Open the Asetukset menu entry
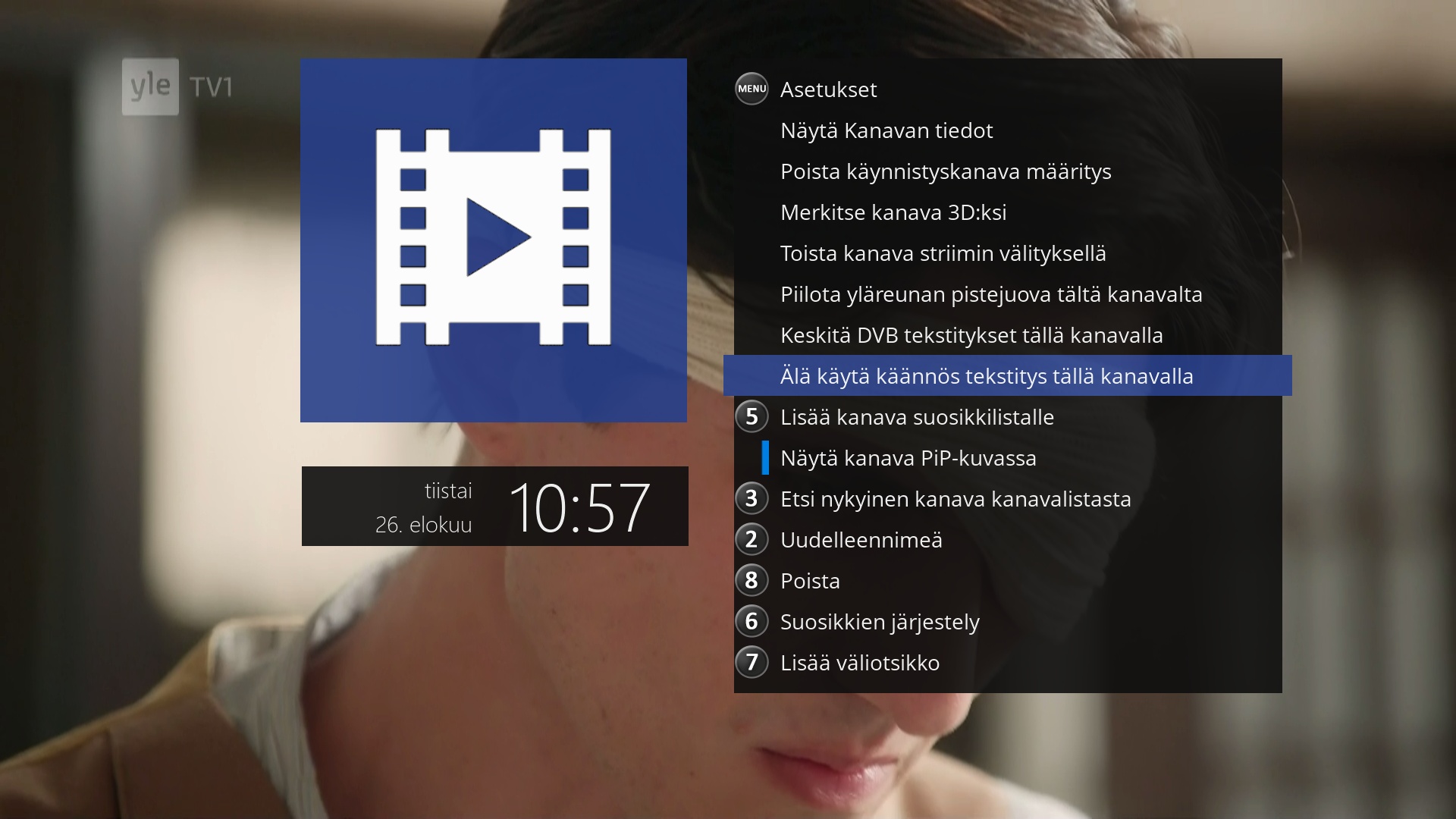 point(1008,89)
